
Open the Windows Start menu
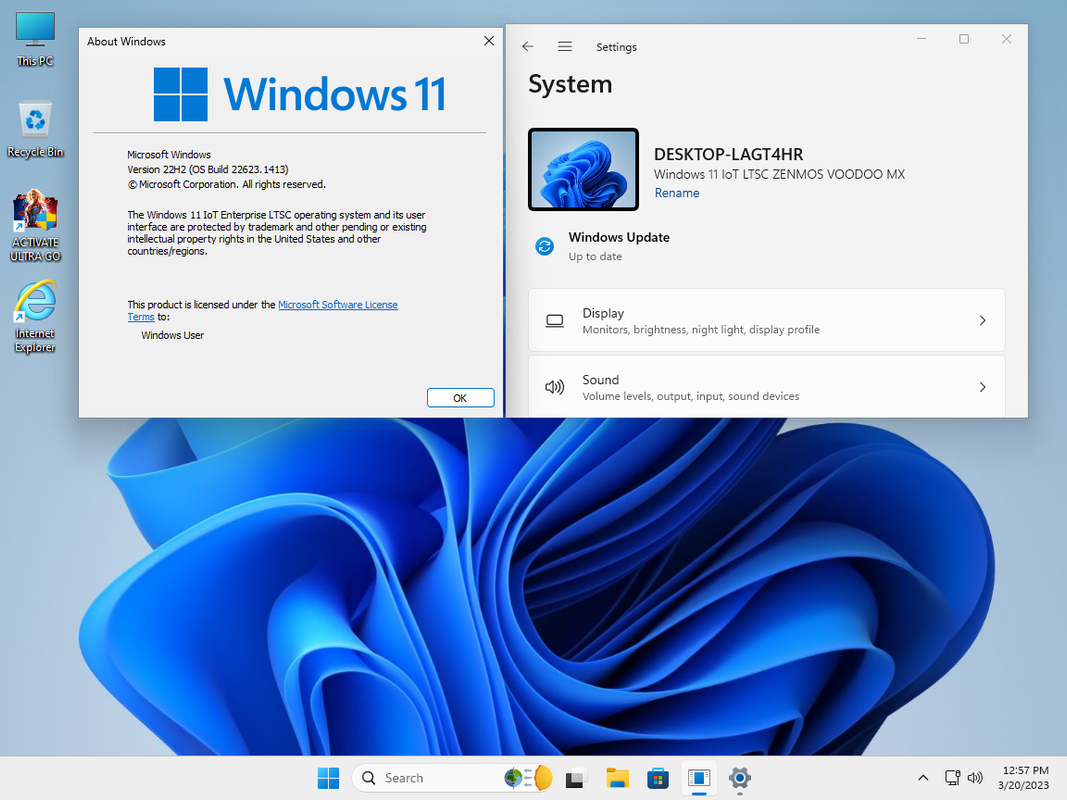328,778
